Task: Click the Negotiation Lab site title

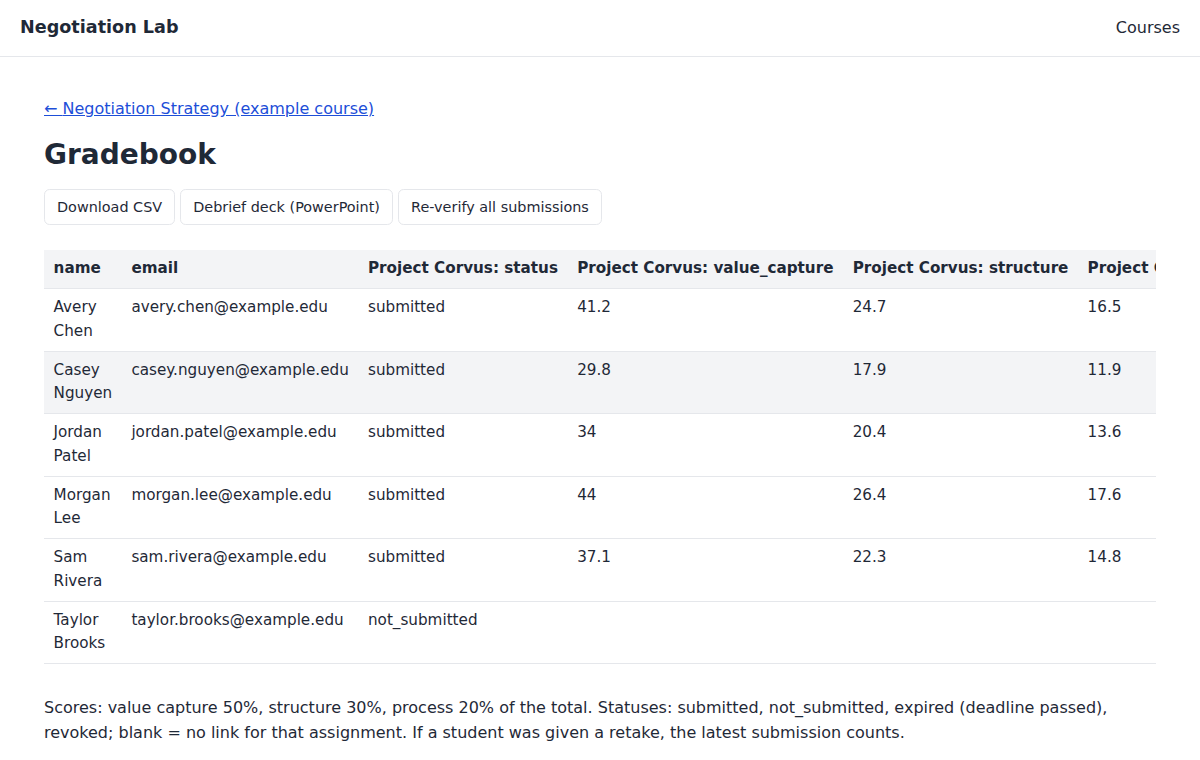Action: (99, 27)
